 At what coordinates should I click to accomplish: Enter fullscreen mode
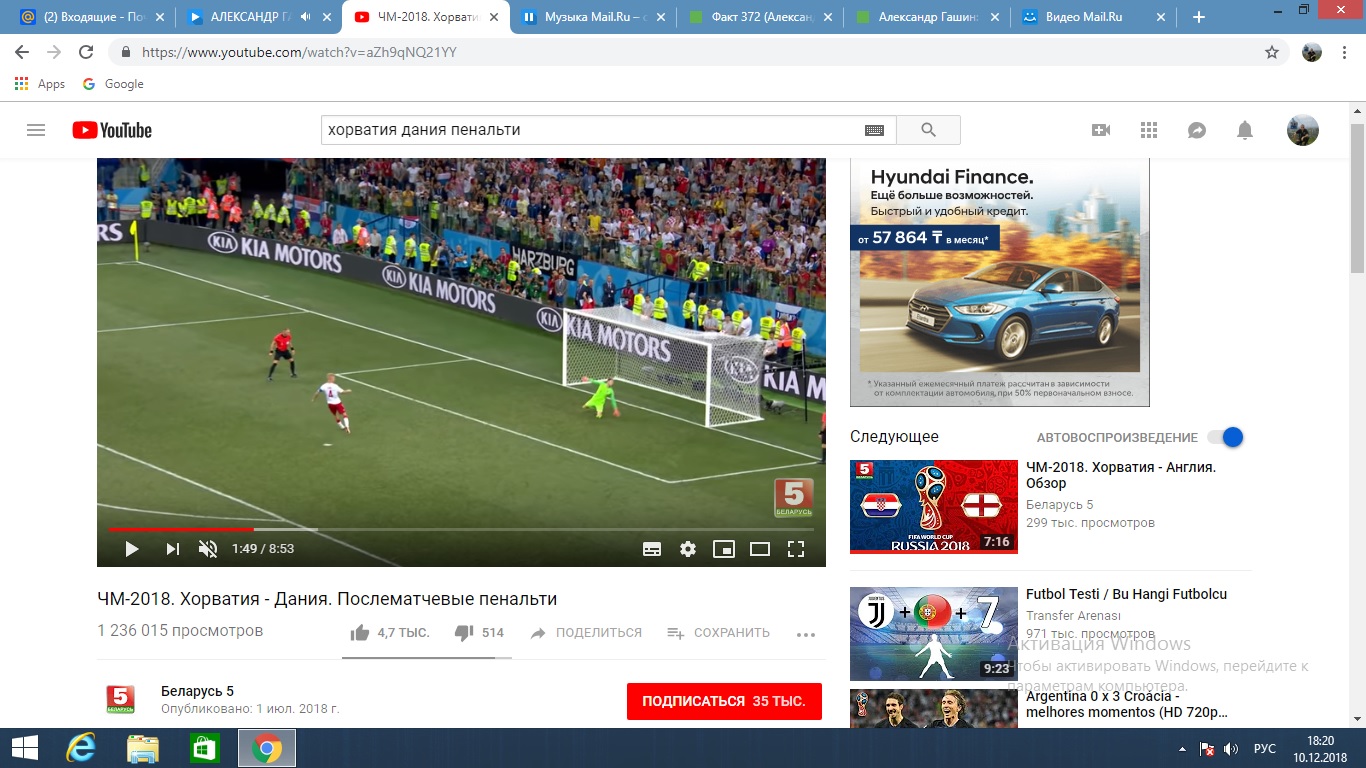pyautogui.click(x=796, y=548)
